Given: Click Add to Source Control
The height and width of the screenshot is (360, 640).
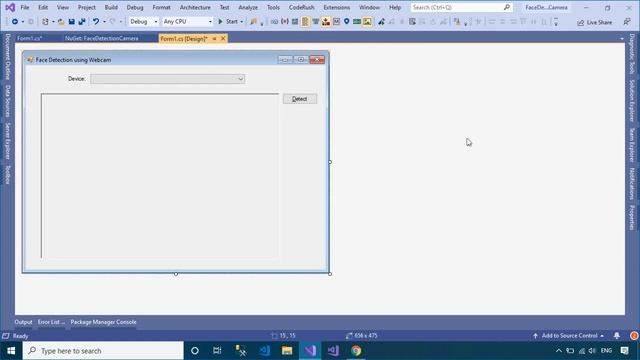Looking at the screenshot, I should coord(569,336).
